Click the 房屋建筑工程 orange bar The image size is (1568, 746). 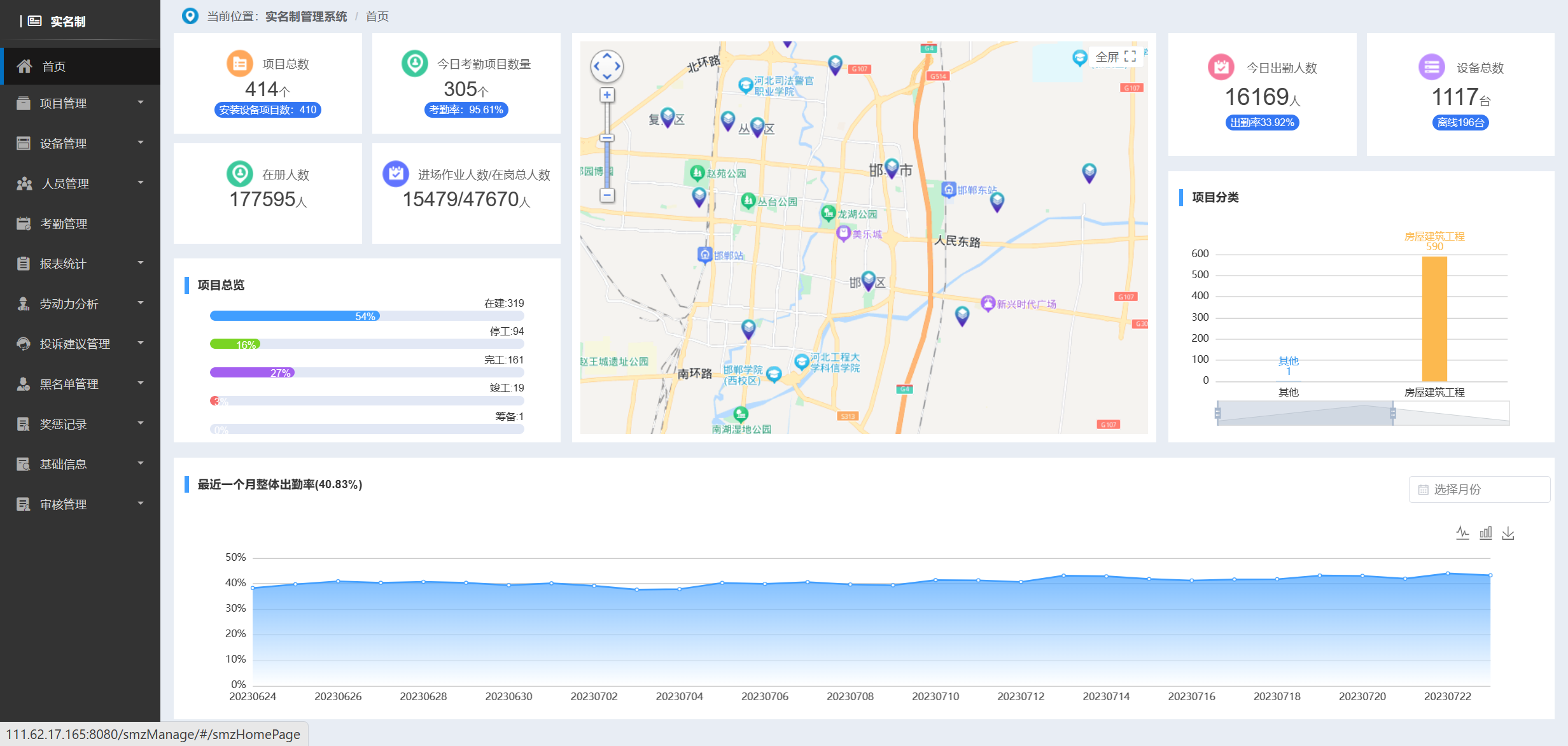point(1434,318)
